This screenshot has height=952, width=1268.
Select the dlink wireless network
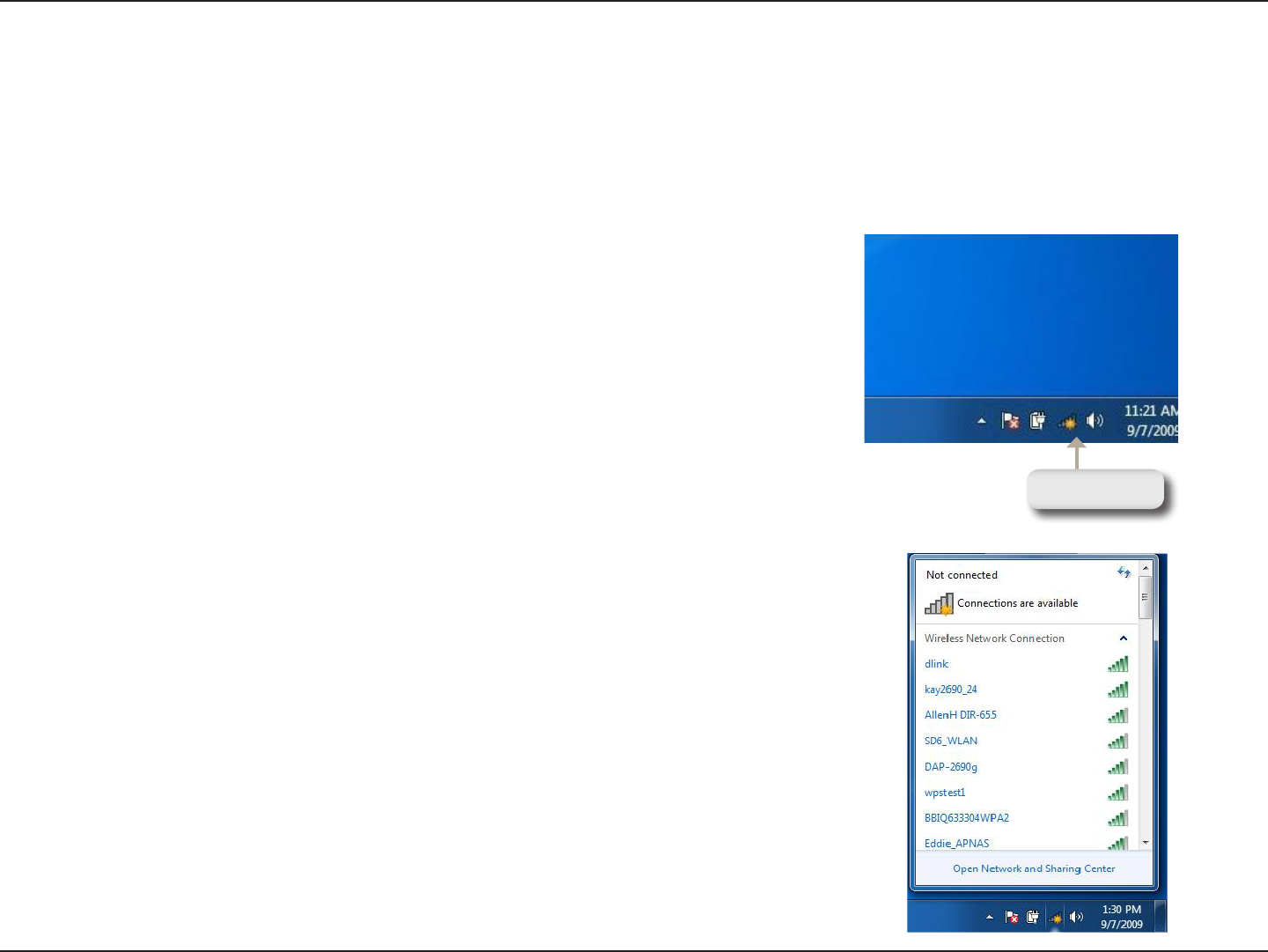(x=1026, y=664)
